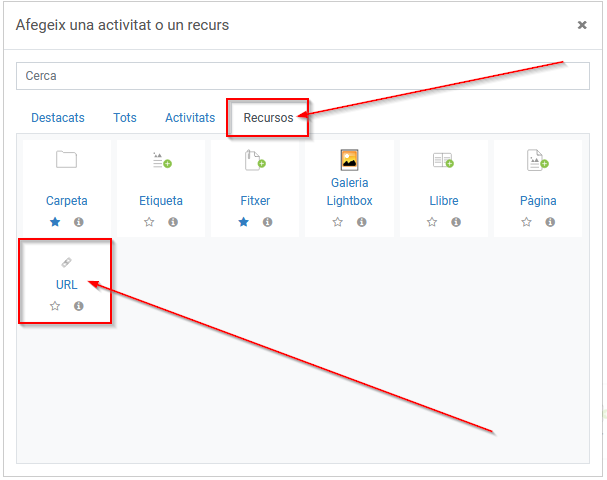Unstar the Carpeta resource
Image resolution: width=607 pixels, height=480 pixels.
(x=55, y=222)
